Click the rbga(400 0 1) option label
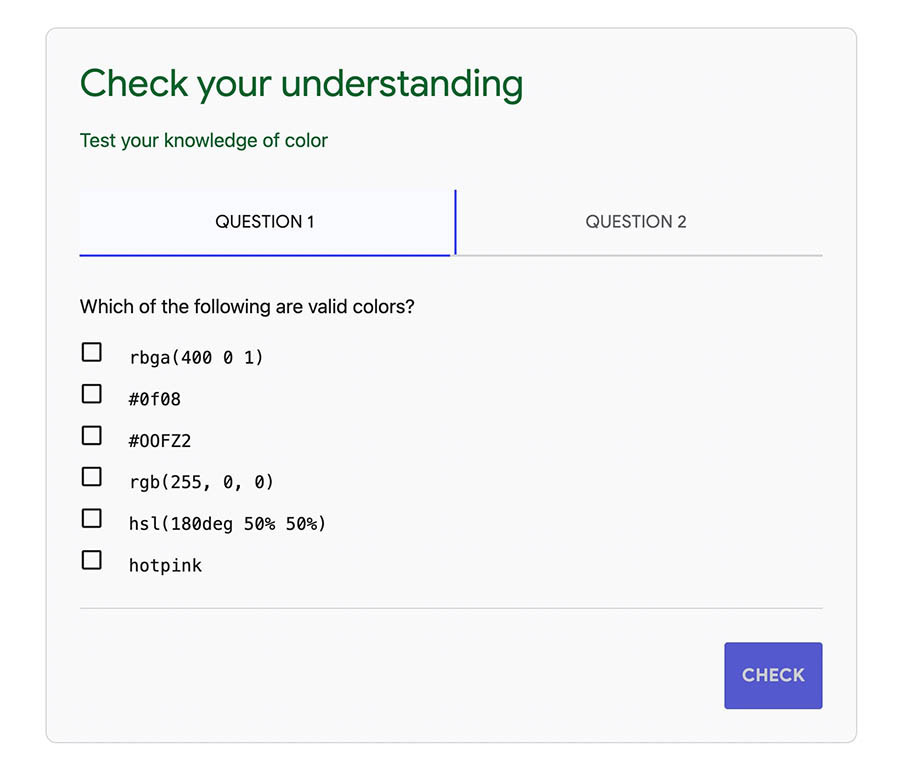This screenshot has height=769, width=900. click(196, 357)
